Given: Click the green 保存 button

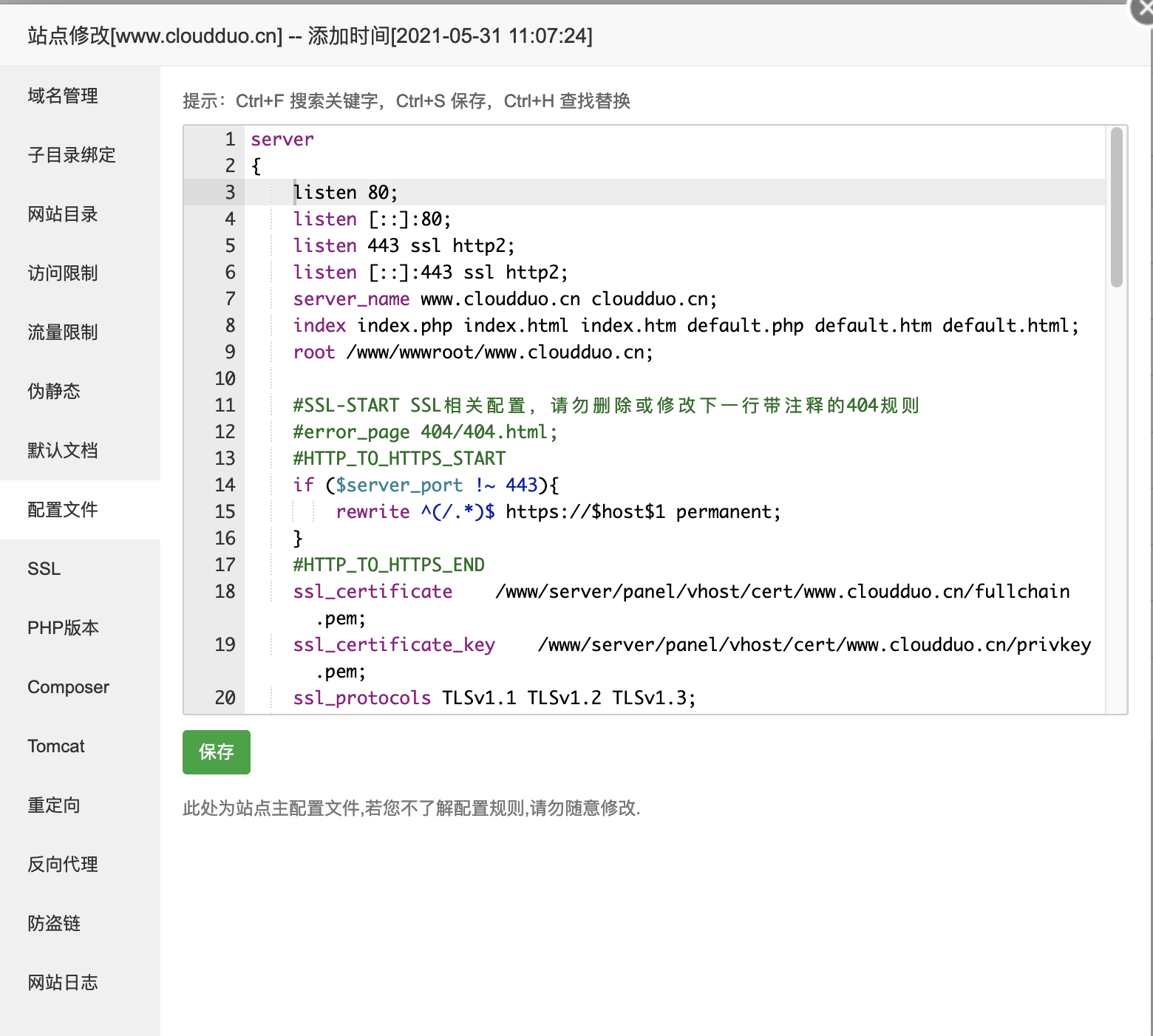Looking at the screenshot, I should coord(217,752).
